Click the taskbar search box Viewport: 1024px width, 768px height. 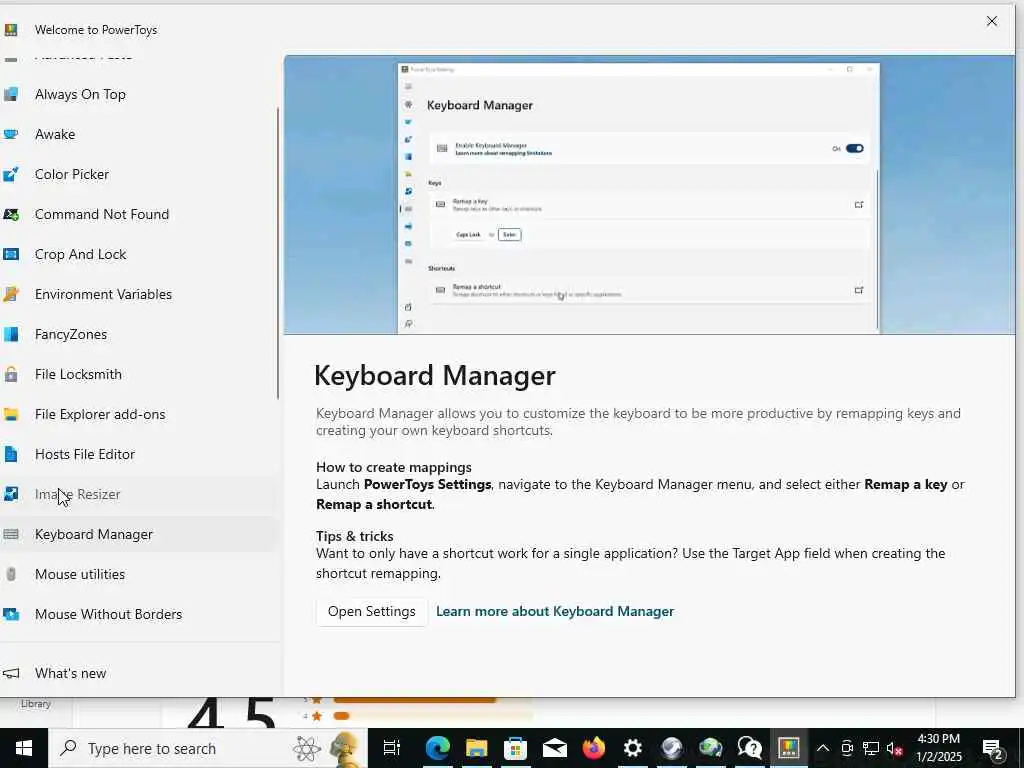coord(208,748)
